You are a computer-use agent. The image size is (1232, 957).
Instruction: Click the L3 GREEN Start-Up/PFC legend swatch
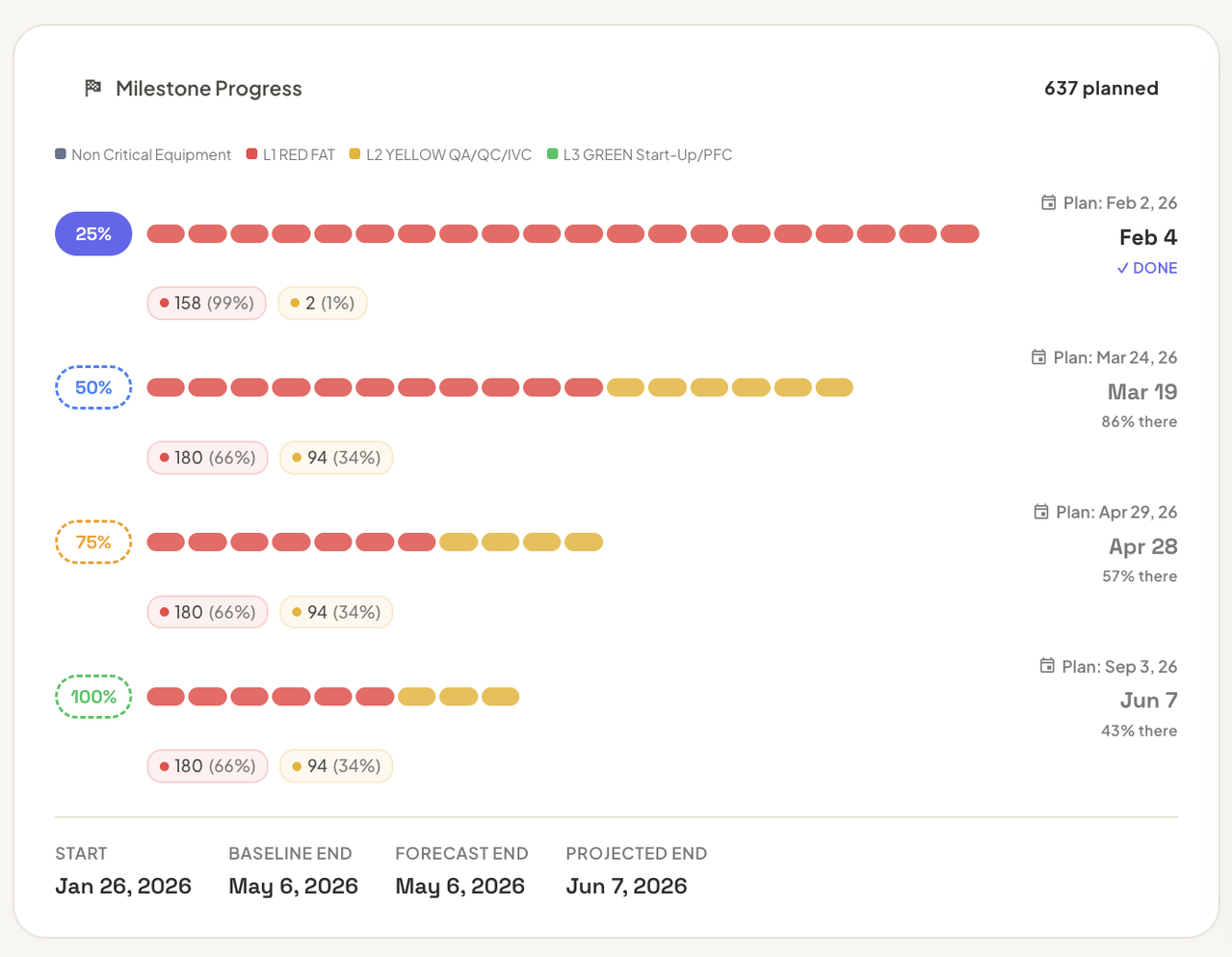click(552, 154)
